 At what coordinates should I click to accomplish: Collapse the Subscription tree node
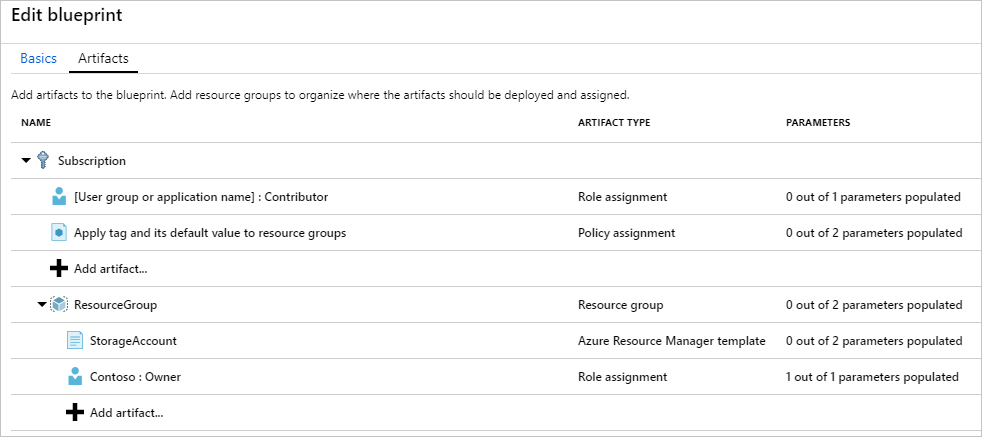click(x=26, y=160)
